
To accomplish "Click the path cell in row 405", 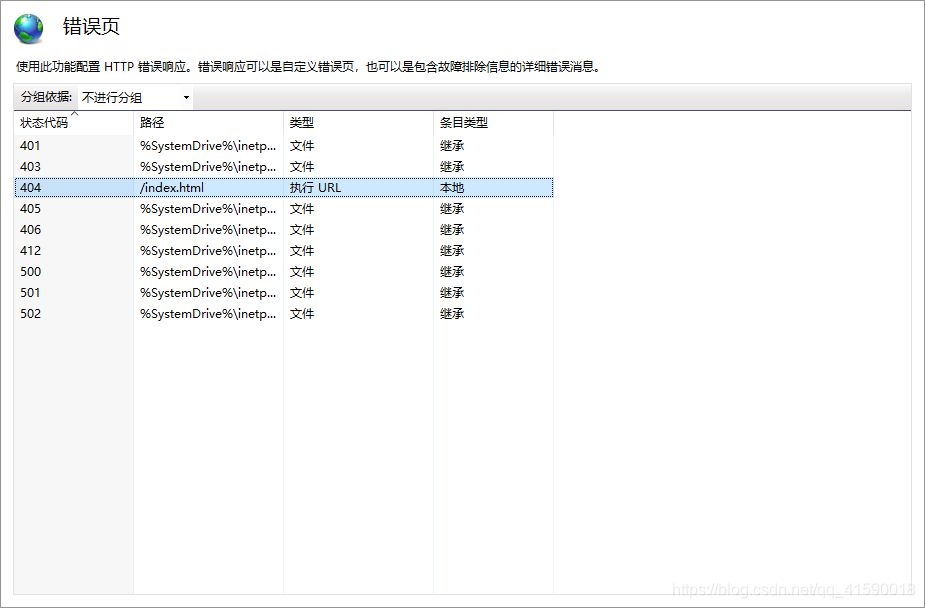I will pyautogui.click(x=208, y=209).
